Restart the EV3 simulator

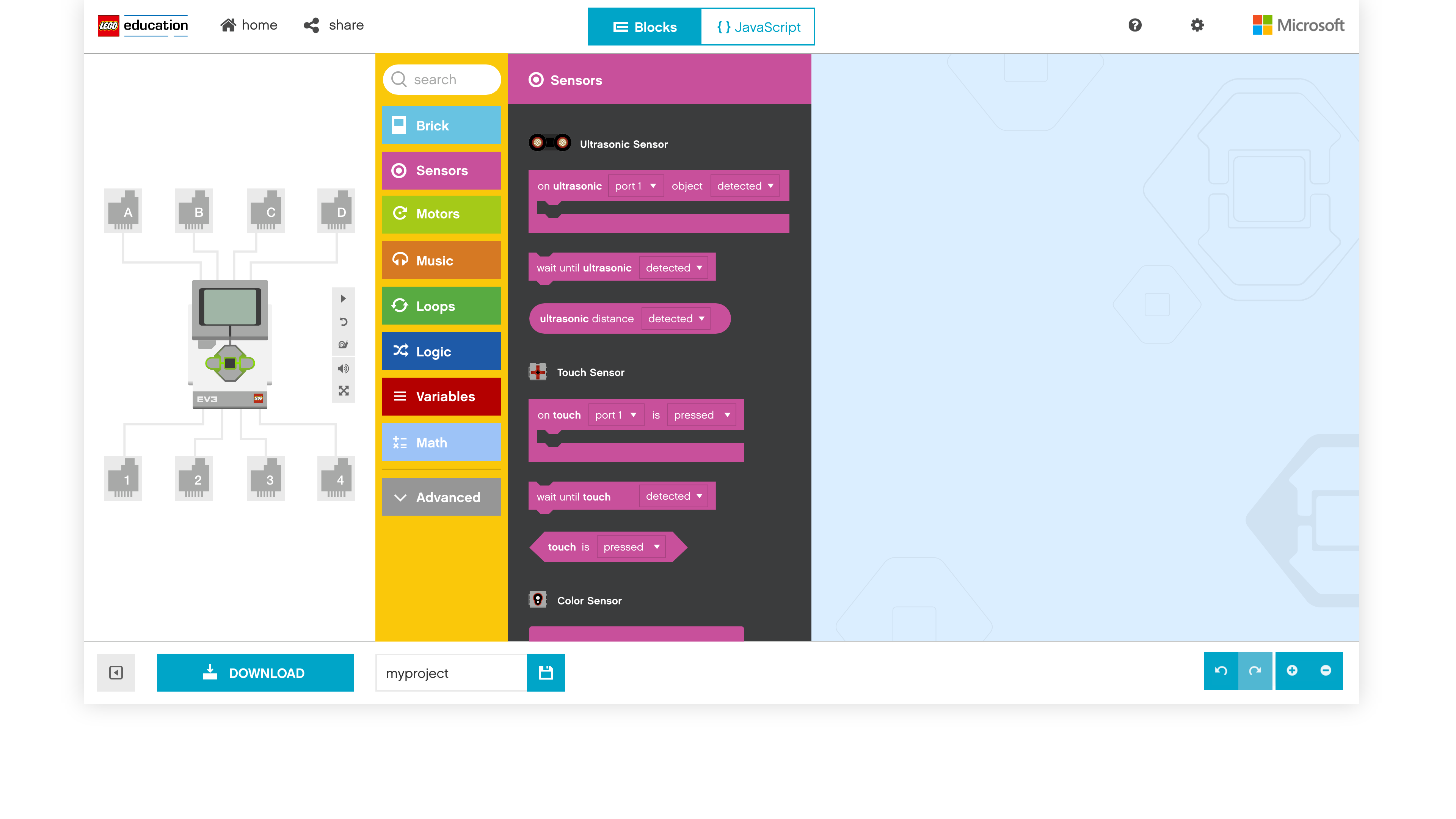pyautogui.click(x=342, y=322)
